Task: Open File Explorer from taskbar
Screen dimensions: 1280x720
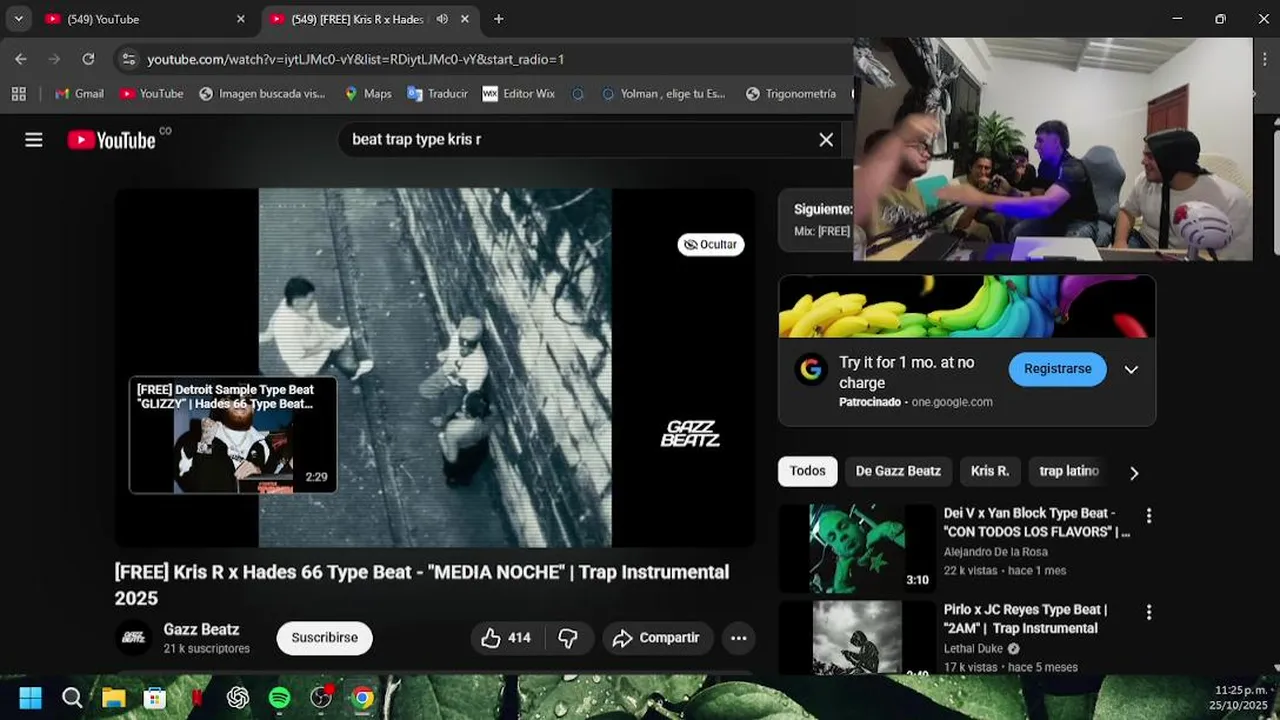Action: (113, 698)
